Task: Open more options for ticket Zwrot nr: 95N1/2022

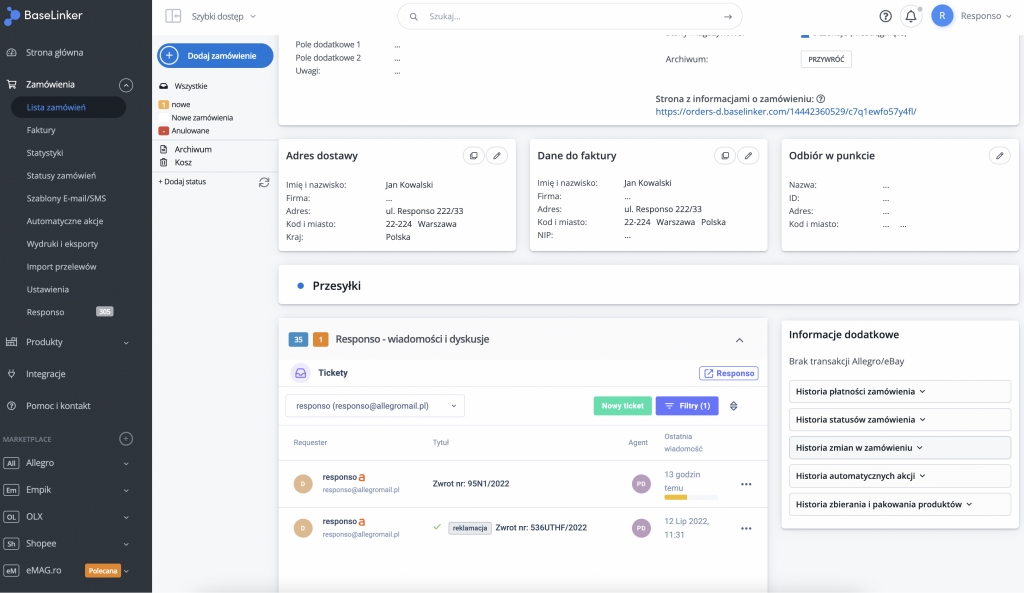Action: point(745,484)
